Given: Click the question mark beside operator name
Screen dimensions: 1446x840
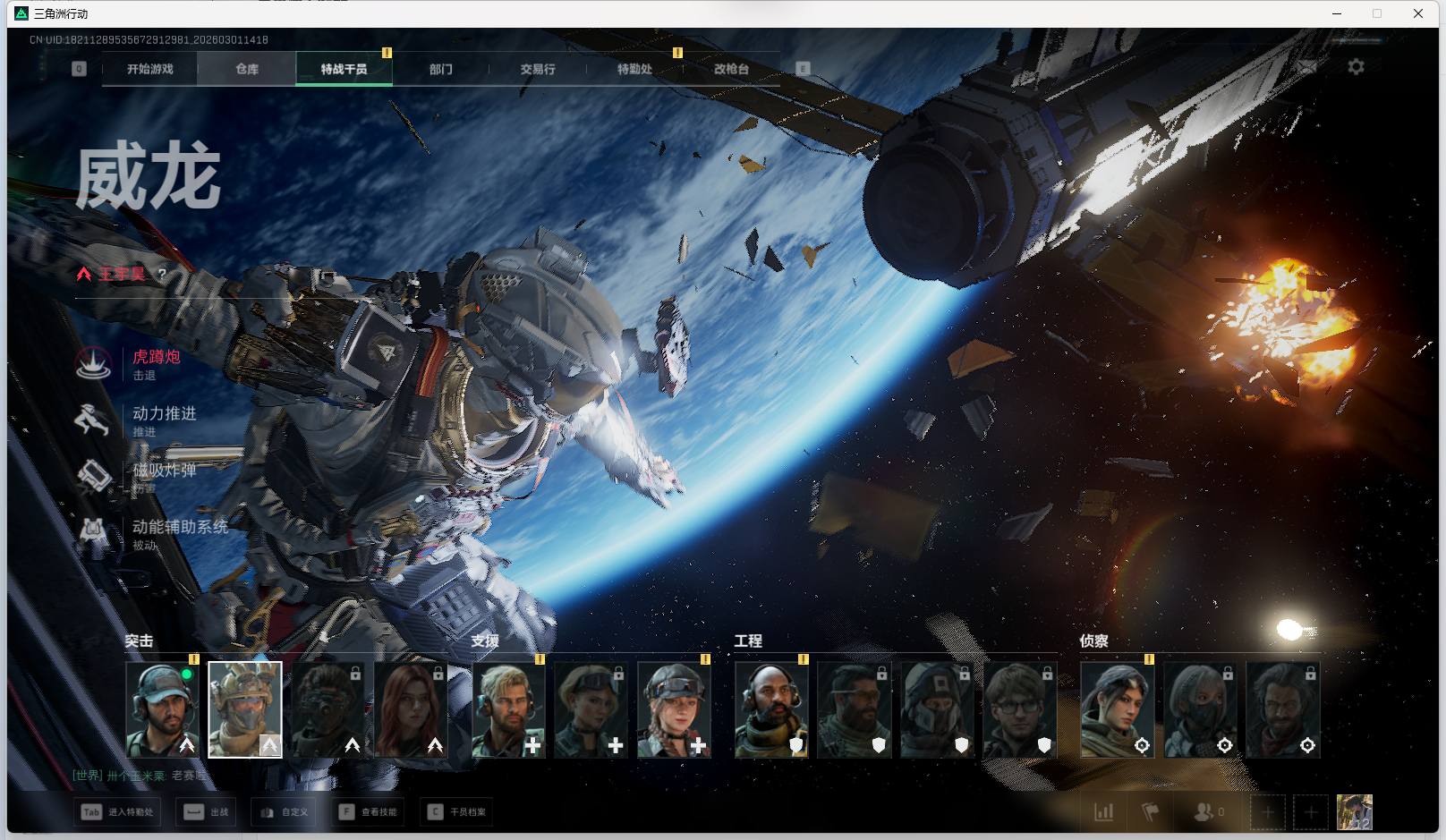Looking at the screenshot, I should 162,274.
